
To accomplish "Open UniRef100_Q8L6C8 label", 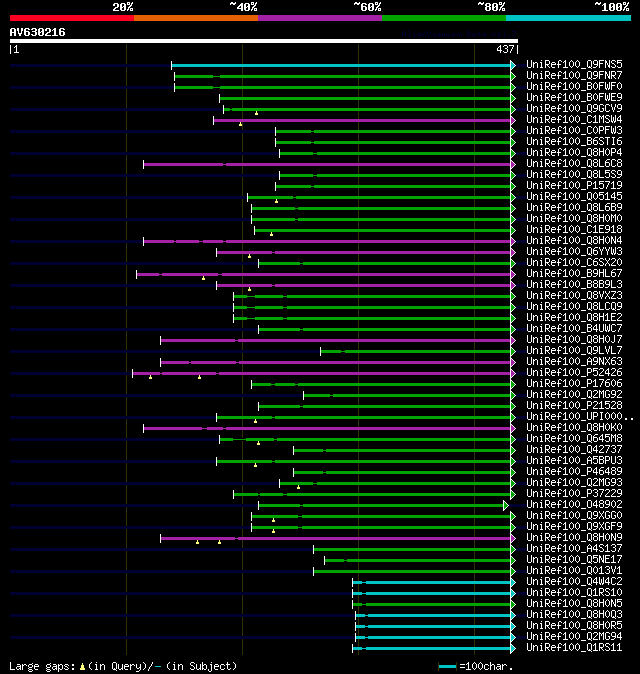I will click(574, 163).
